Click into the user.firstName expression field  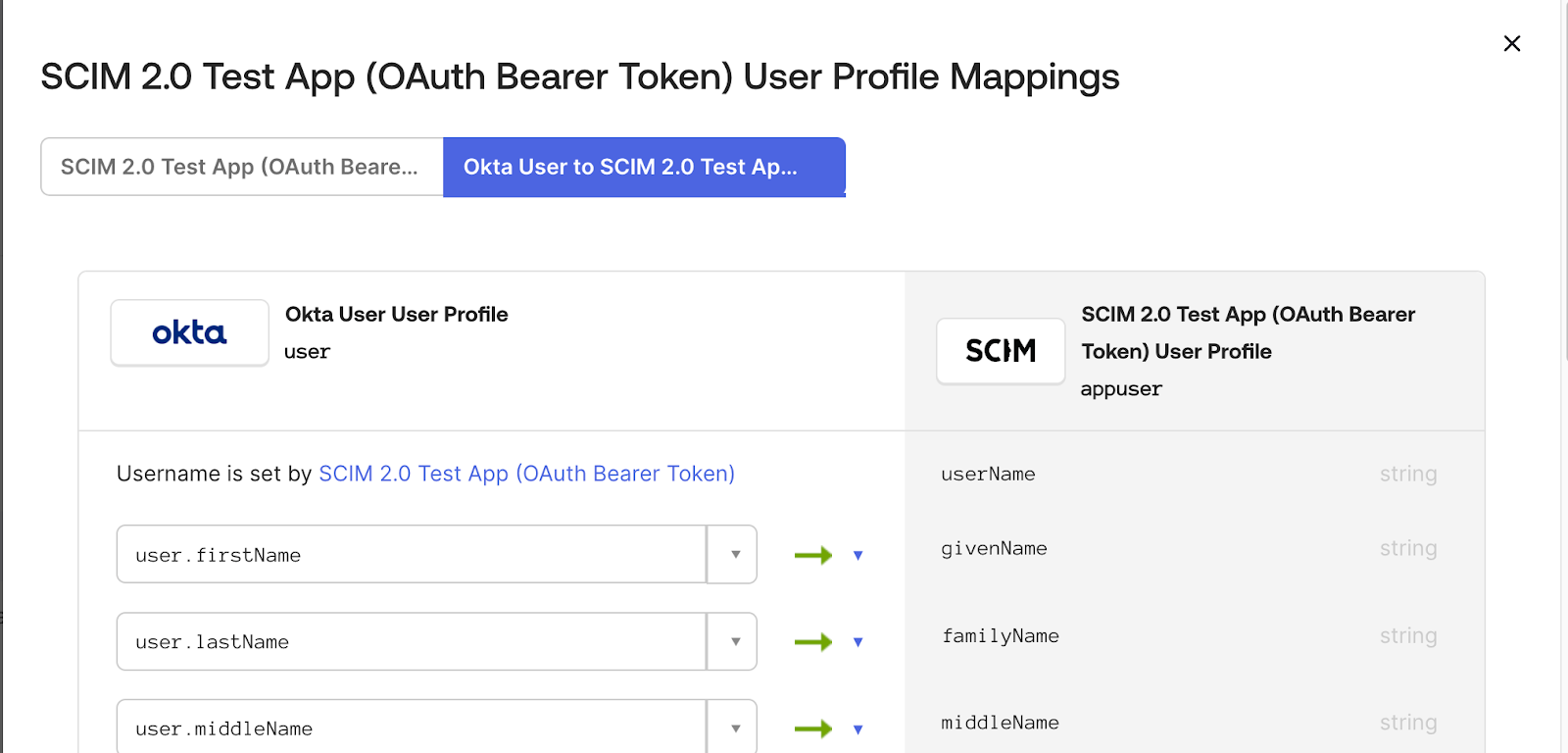pyautogui.click(x=412, y=555)
